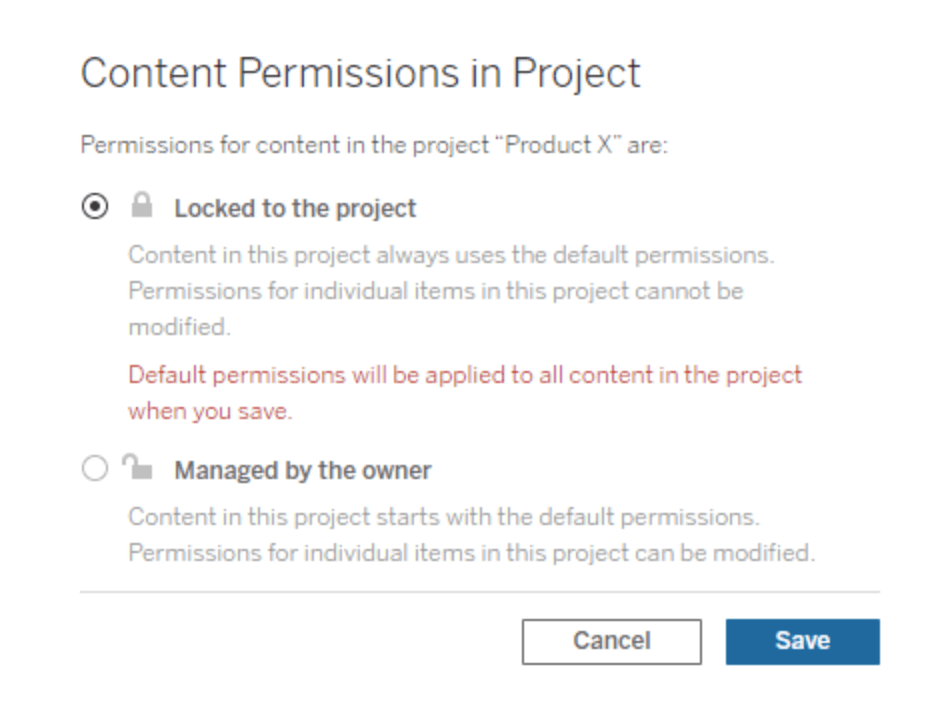Click the "cannot be" description line

click(435, 291)
